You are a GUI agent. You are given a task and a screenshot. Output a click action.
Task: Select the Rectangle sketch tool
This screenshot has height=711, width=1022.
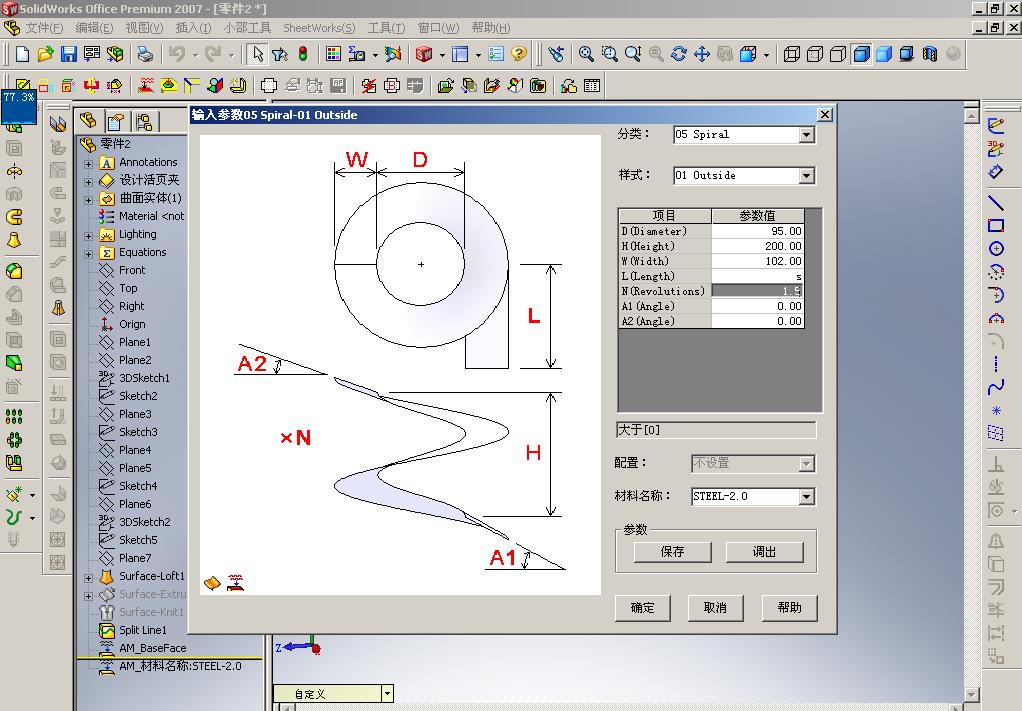pos(995,225)
